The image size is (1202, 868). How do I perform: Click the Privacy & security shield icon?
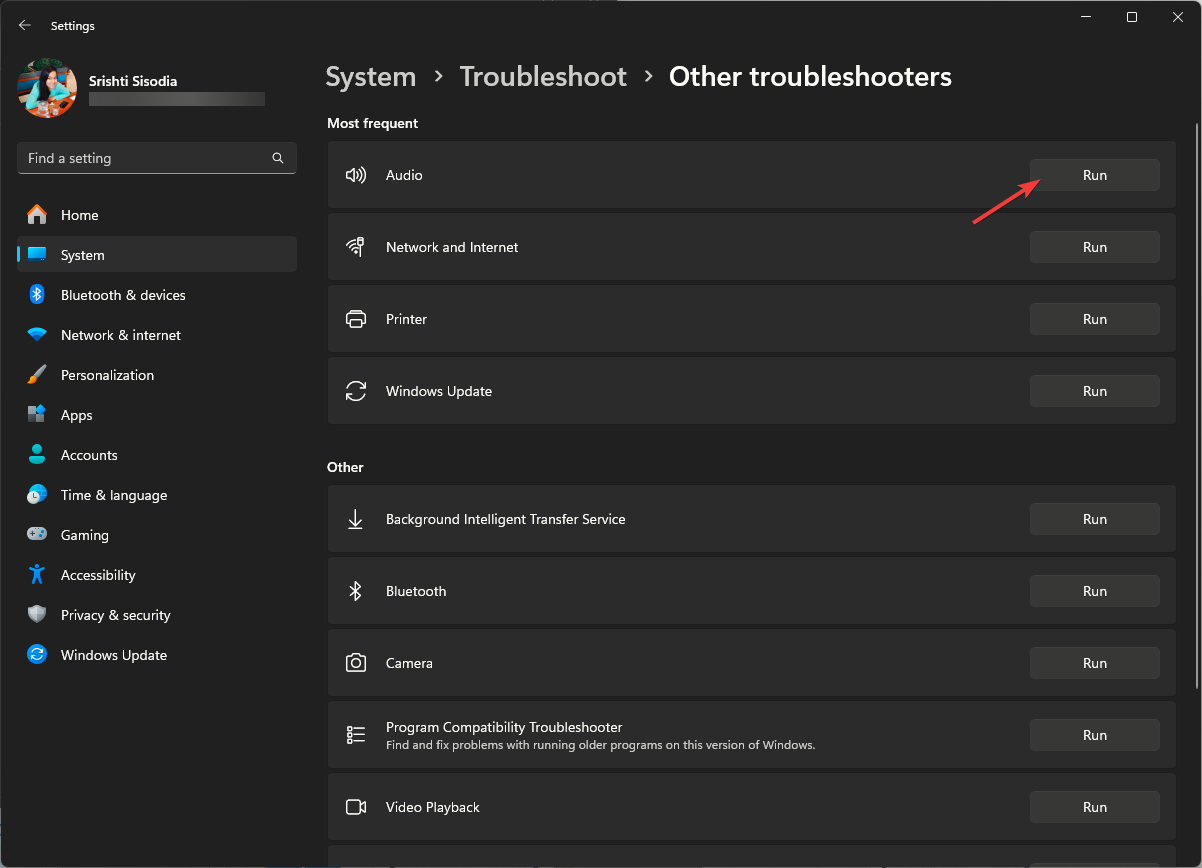(x=37, y=615)
